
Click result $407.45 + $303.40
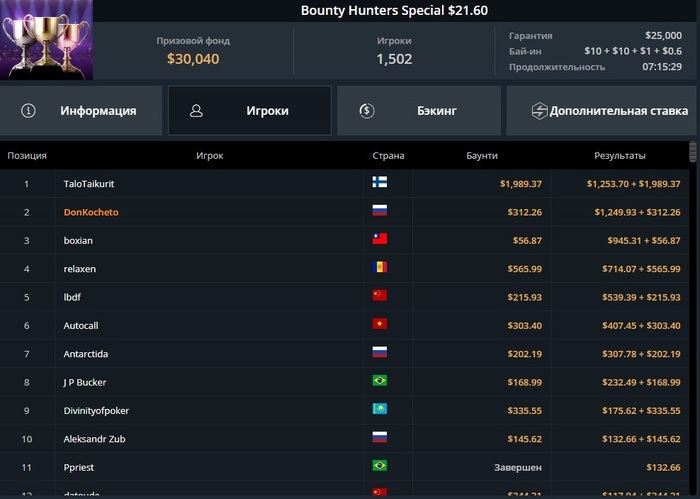(x=642, y=326)
